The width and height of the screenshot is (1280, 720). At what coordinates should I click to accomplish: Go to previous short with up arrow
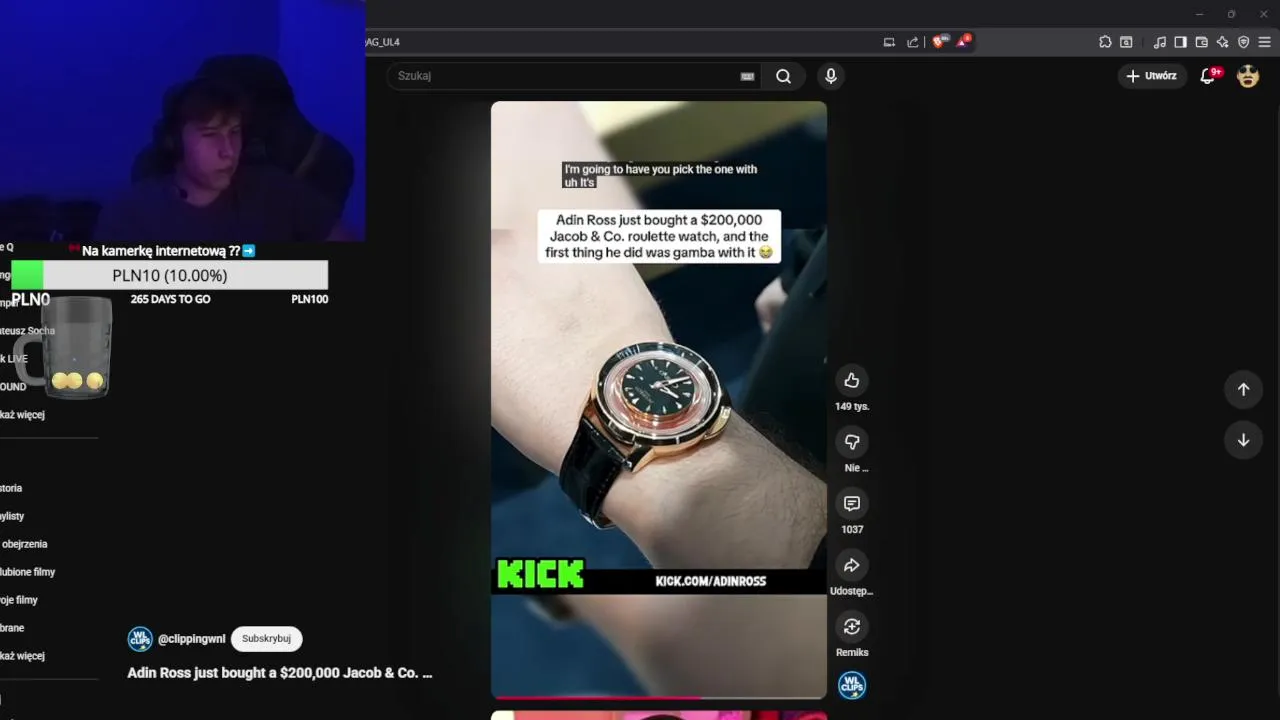[x=1243, y=389]
